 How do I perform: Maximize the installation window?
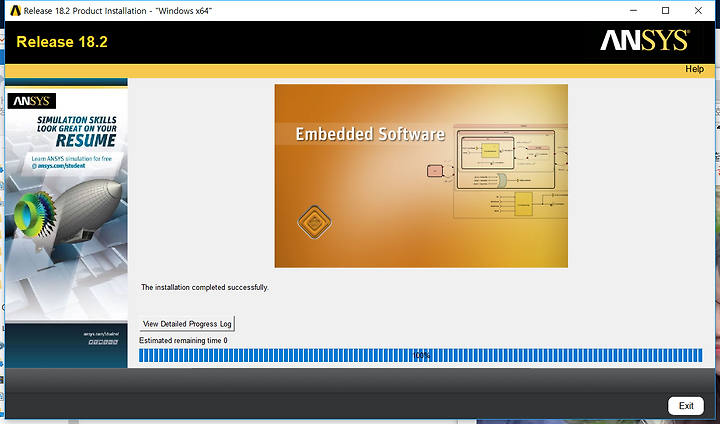[x=665, y=10]
